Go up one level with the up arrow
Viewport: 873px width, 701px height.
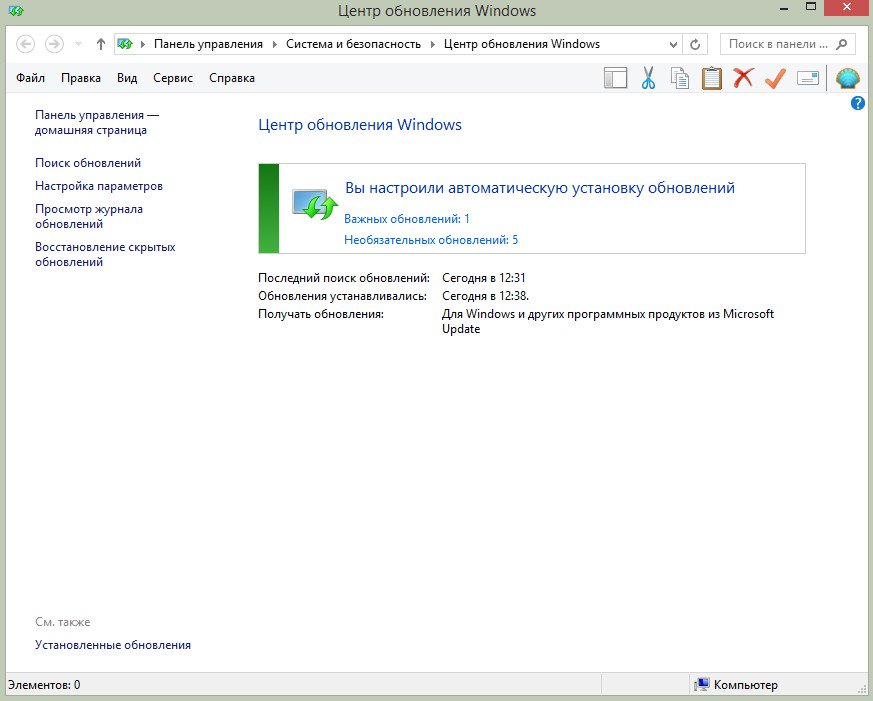(x=100, y=44)
